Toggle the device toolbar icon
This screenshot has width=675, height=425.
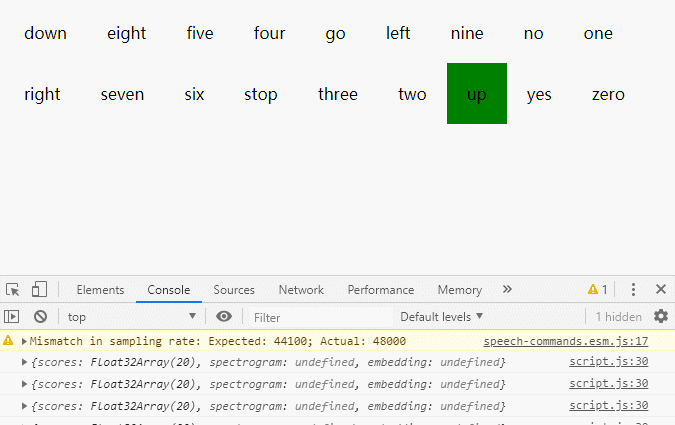tap(39, 290)
